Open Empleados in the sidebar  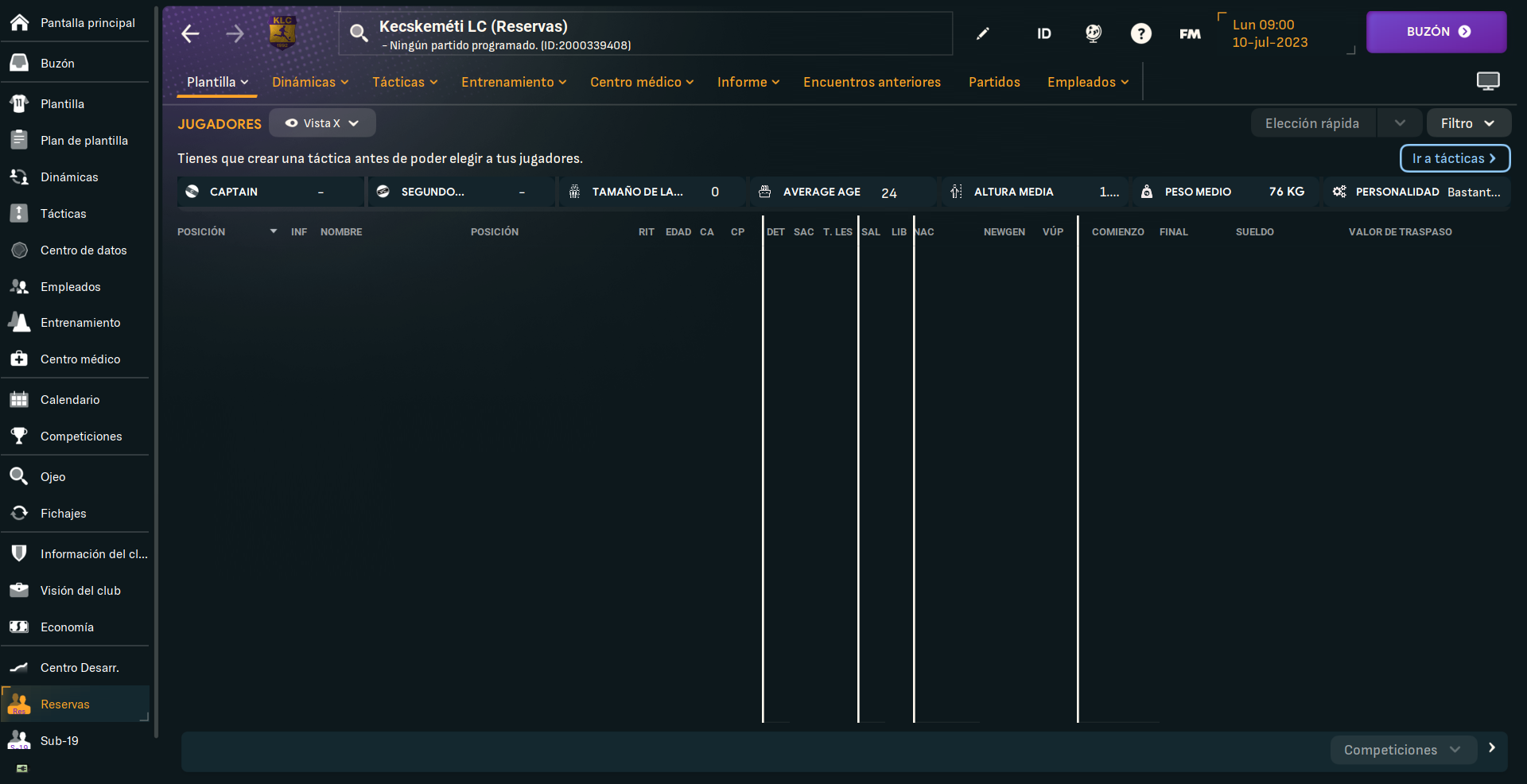pos(75,286)
